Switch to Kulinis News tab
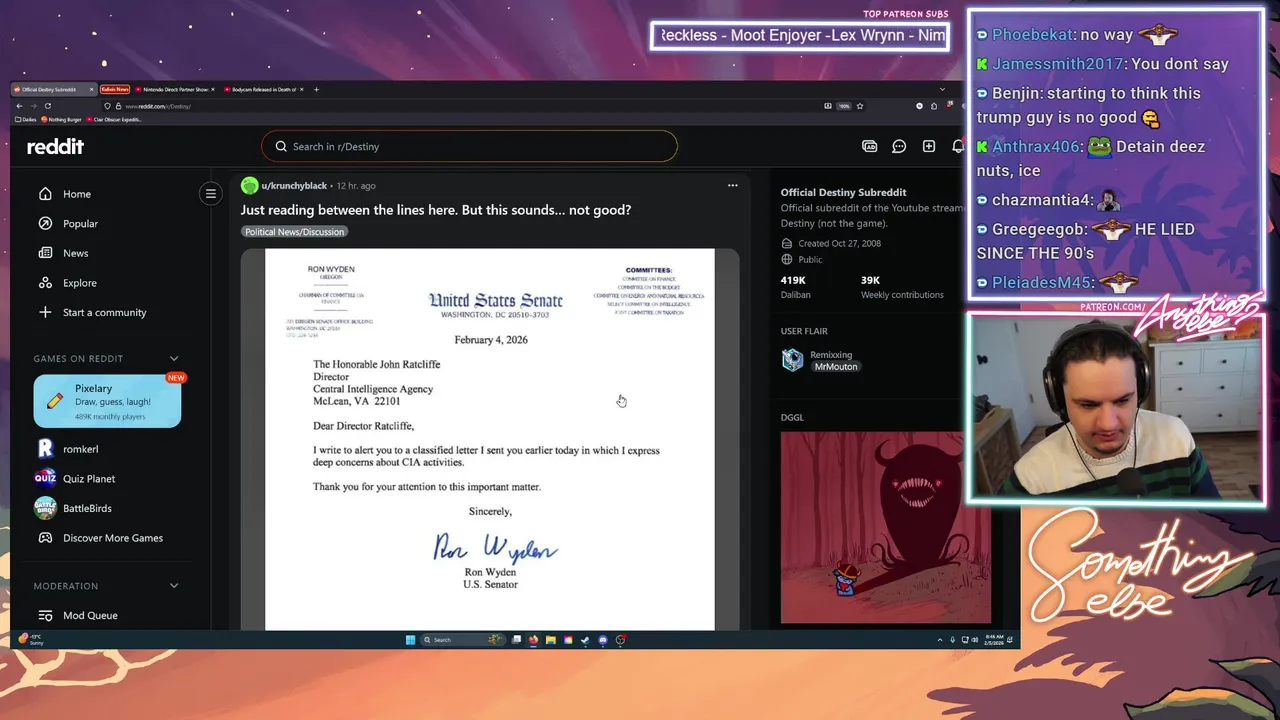Screen dimensions: 1280x720 [114, 89]
